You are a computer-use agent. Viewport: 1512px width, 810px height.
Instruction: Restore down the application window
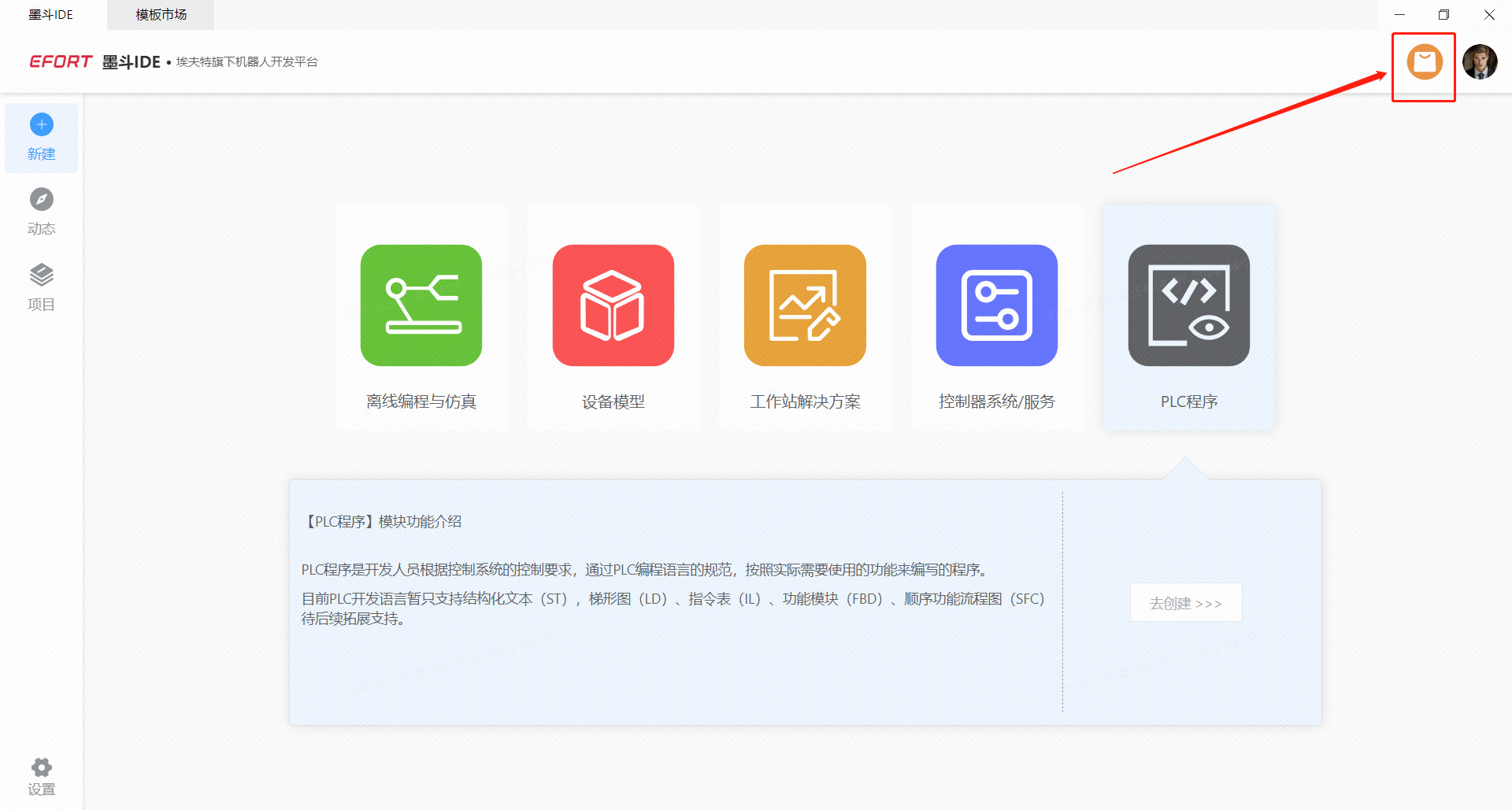(1443, 15)
